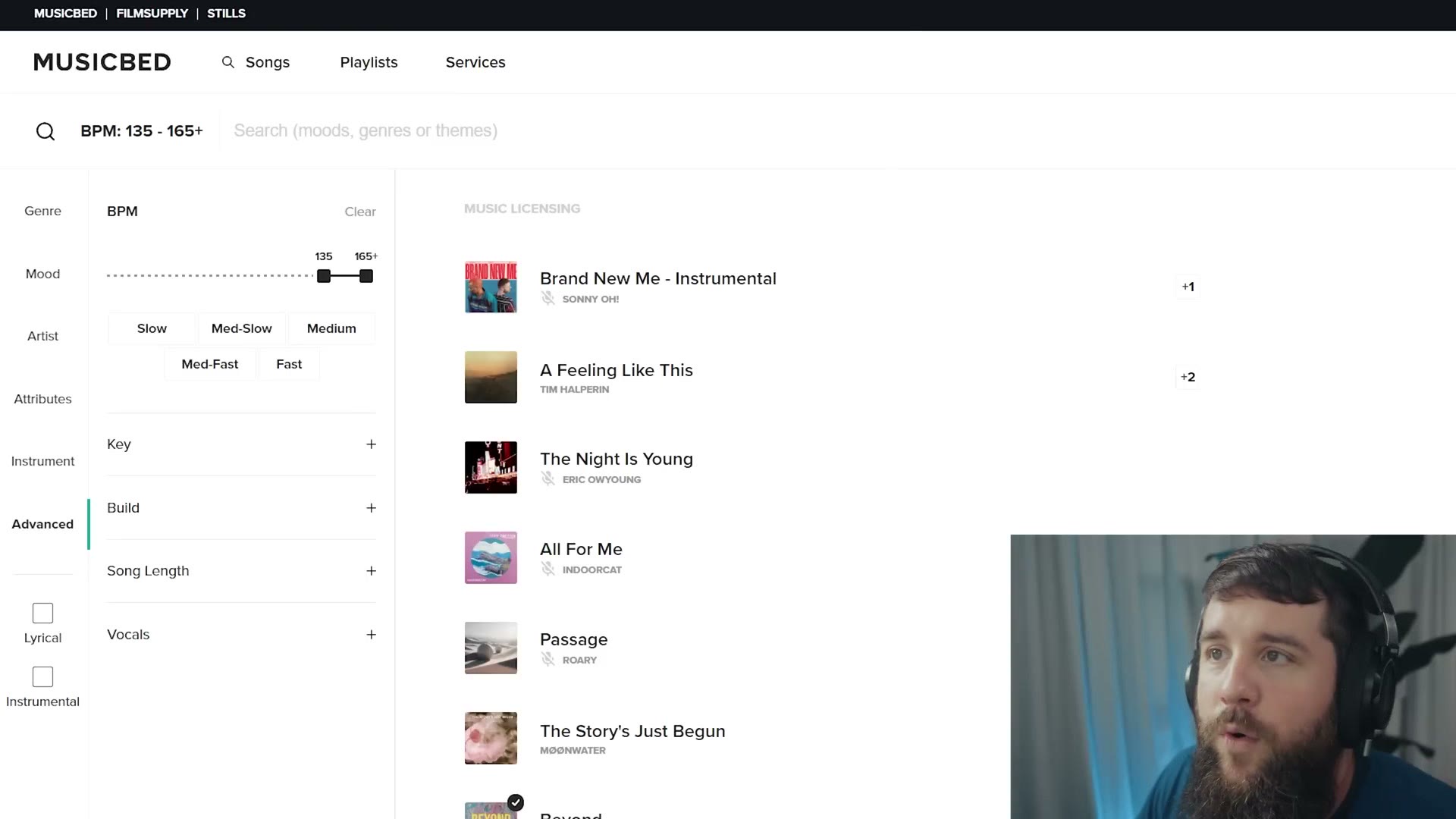Open the Instrument filter tab
The height and width of the screenshot is (819, 1456).
pos(42,461)
